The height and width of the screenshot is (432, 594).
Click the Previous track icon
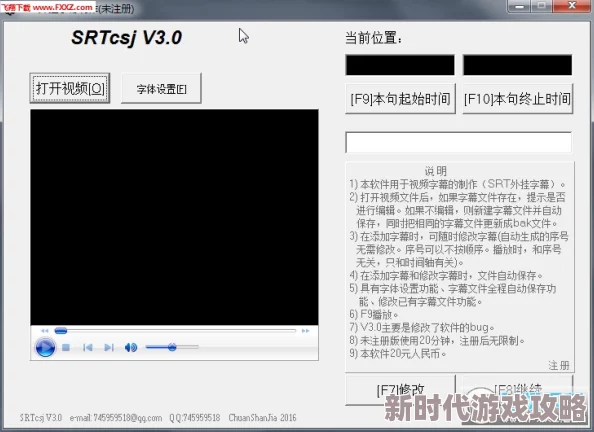click(88, 347)
